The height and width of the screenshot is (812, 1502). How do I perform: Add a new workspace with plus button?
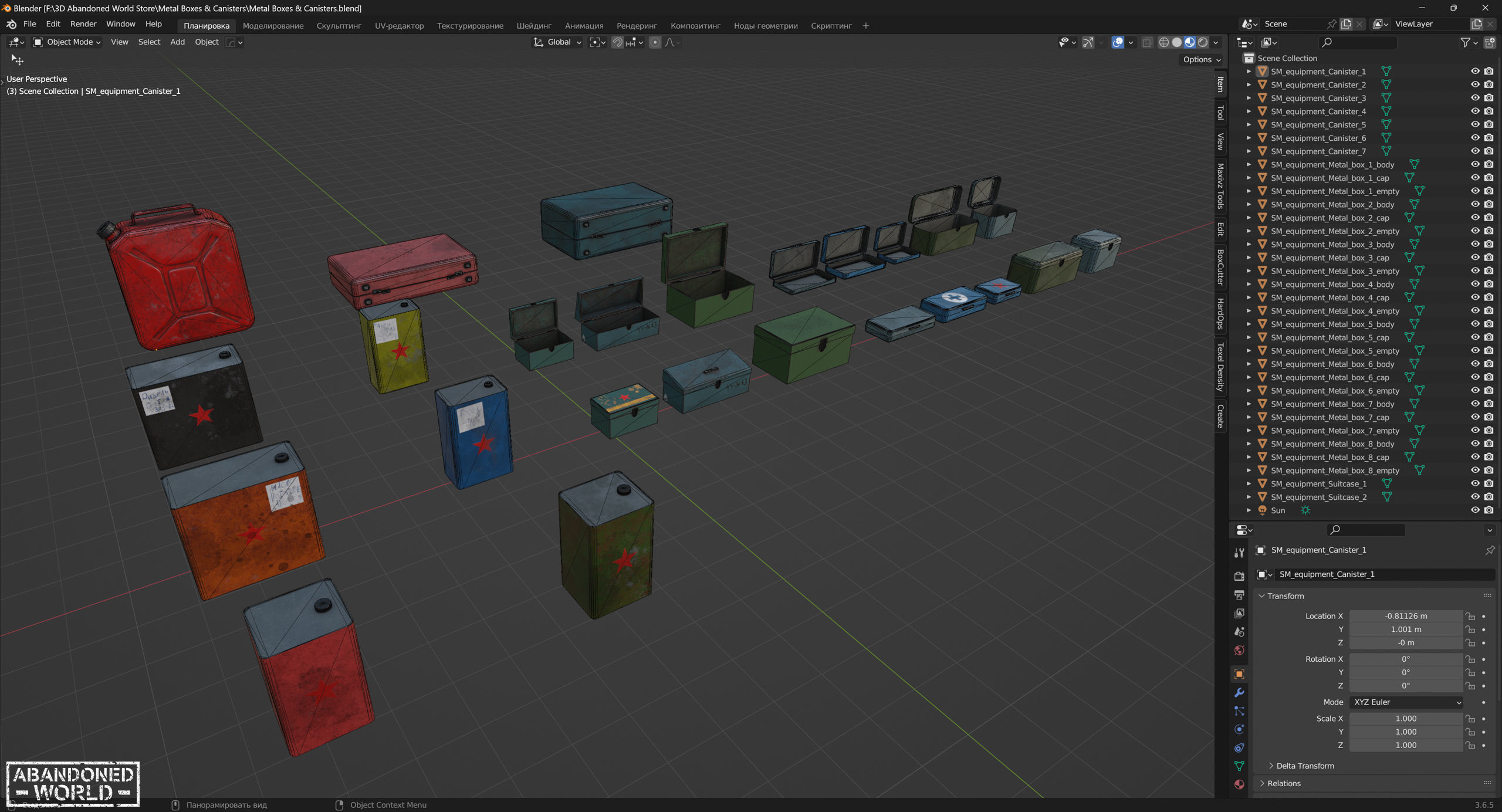point(866,26)
